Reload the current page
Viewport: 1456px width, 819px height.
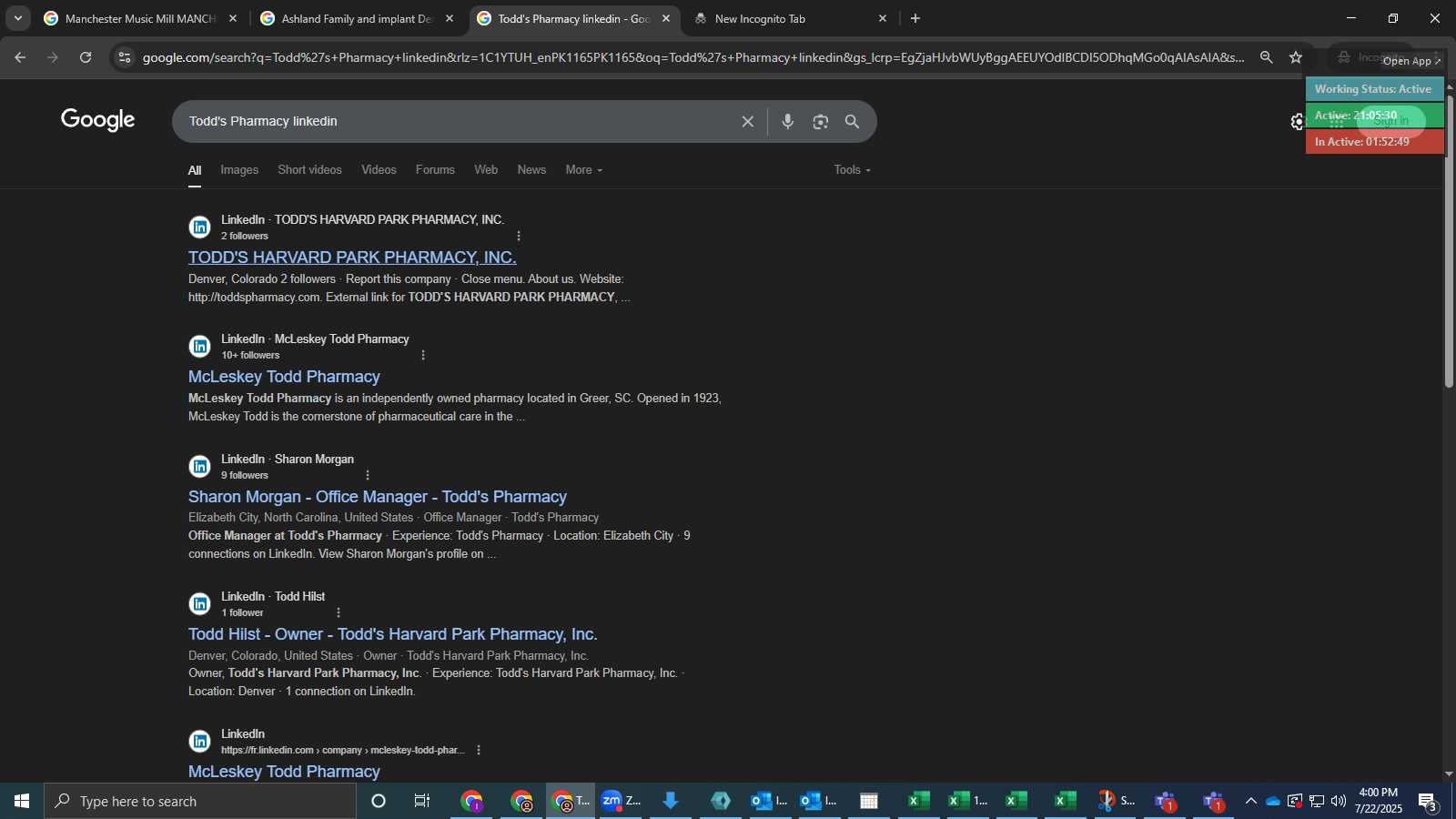point(86,57)
